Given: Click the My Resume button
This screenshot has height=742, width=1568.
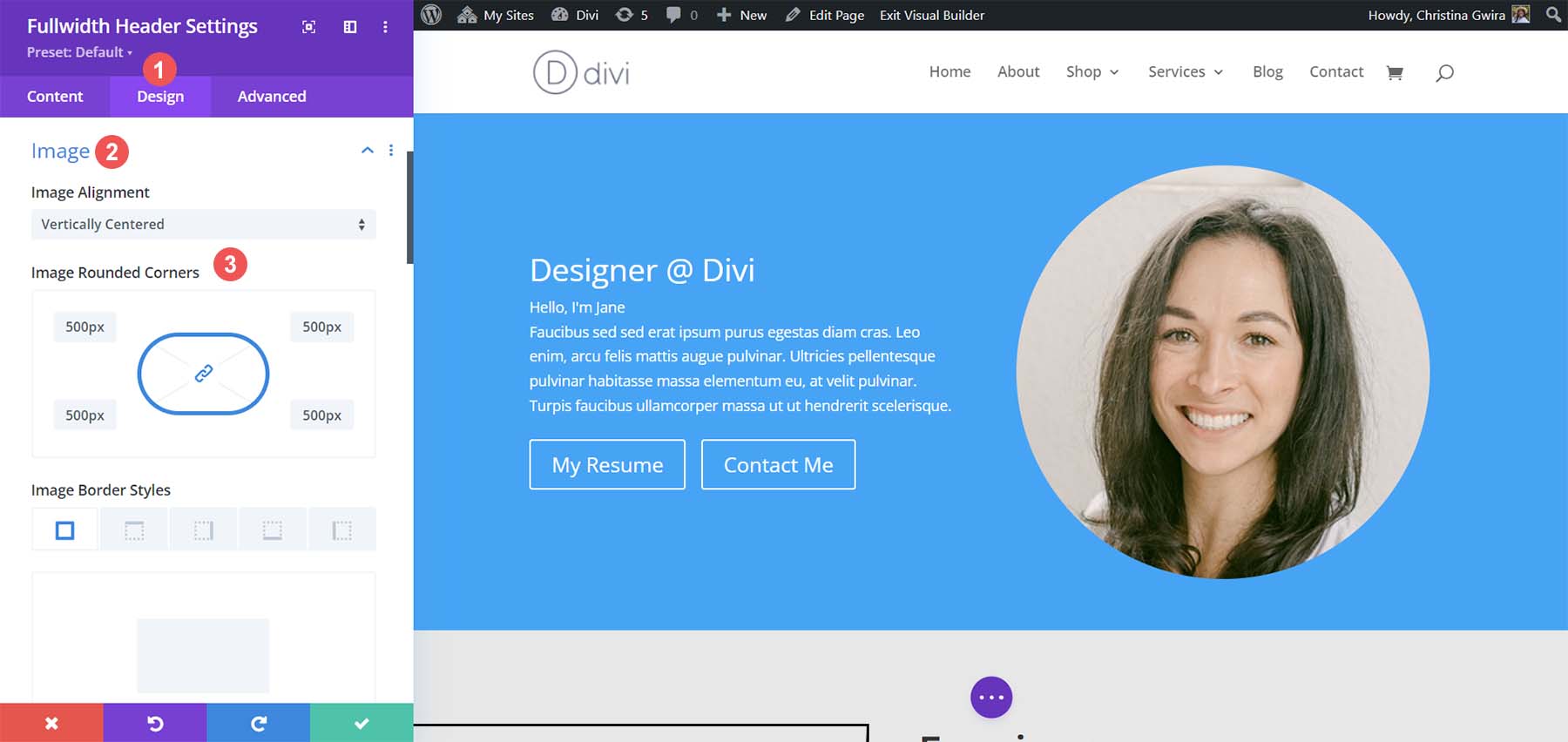Looking at the screenshot, I should tap(607, 465).
